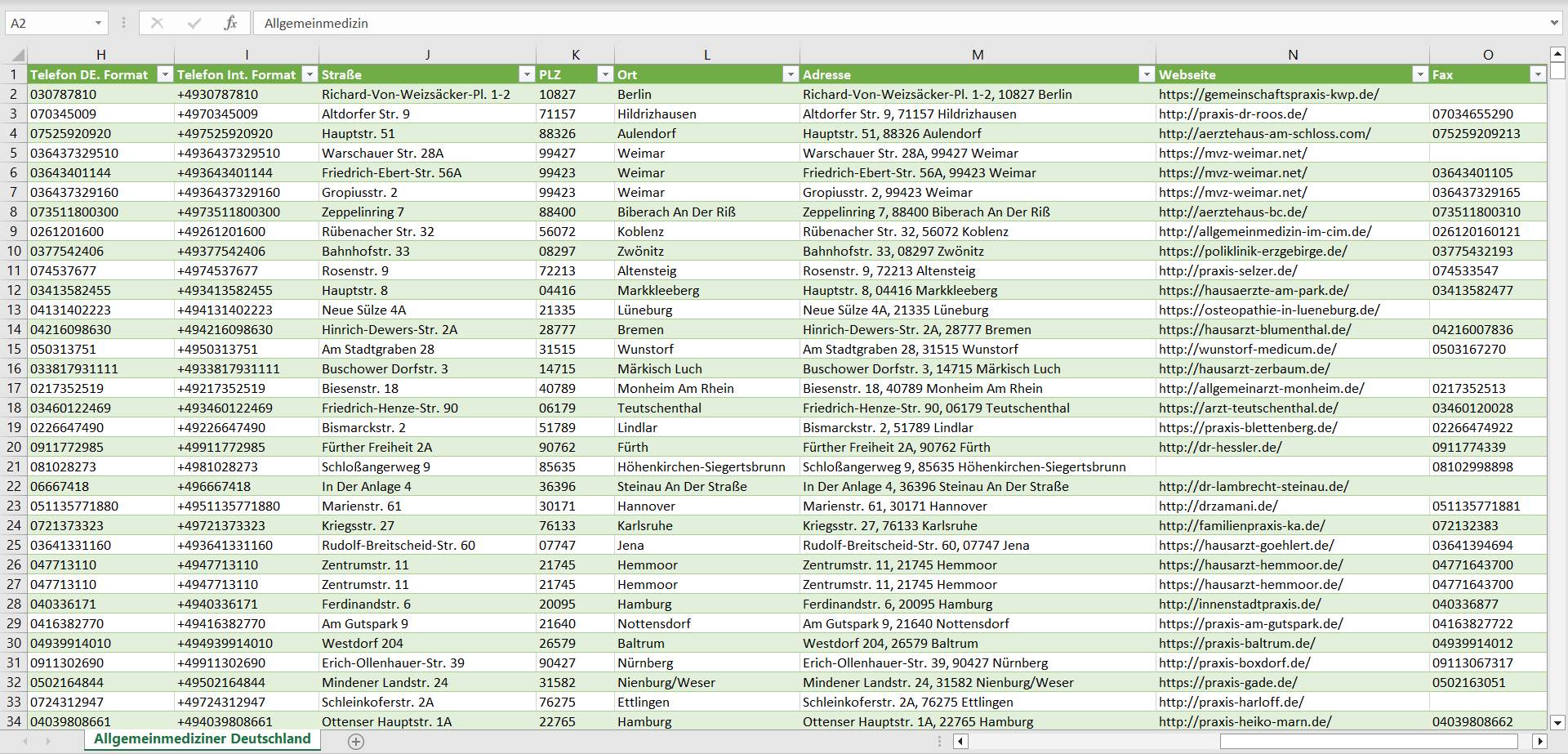Open the Name Box dropdown arrow
The image size is (1568, 754).
[98, 23]
